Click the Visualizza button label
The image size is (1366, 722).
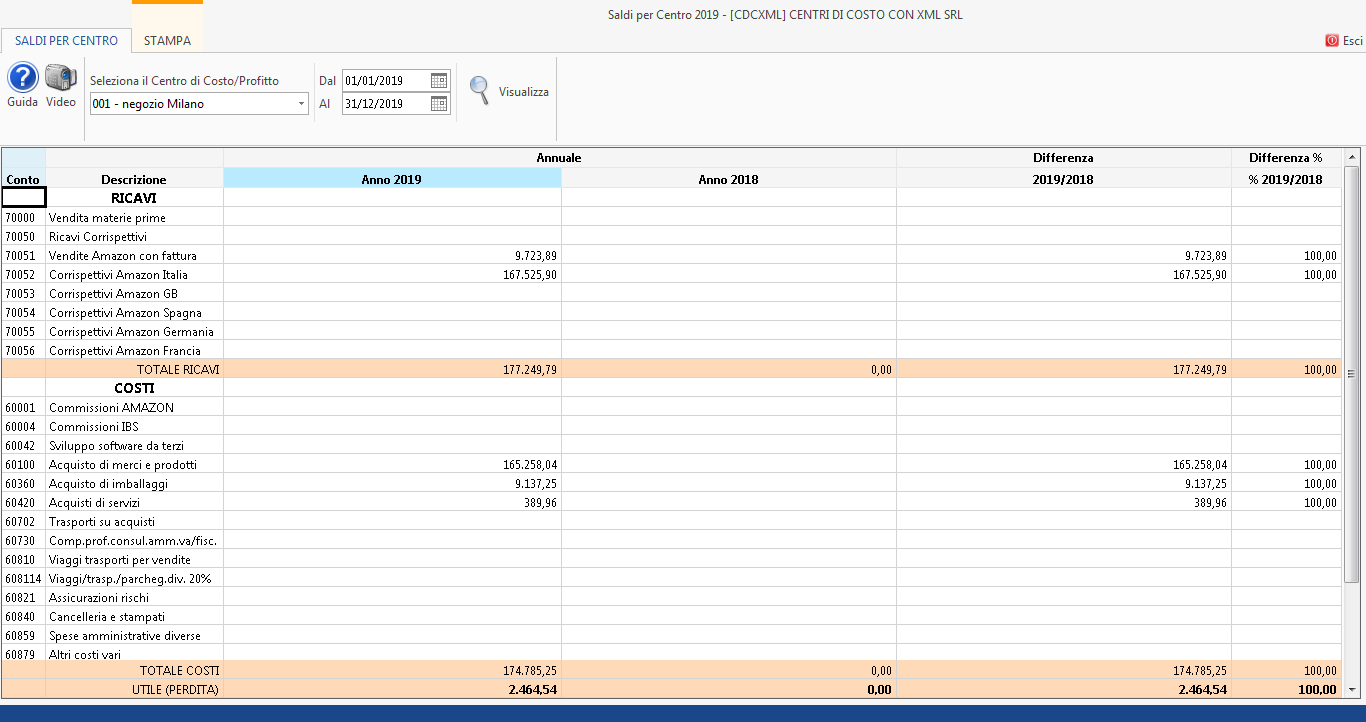(524, 92)
